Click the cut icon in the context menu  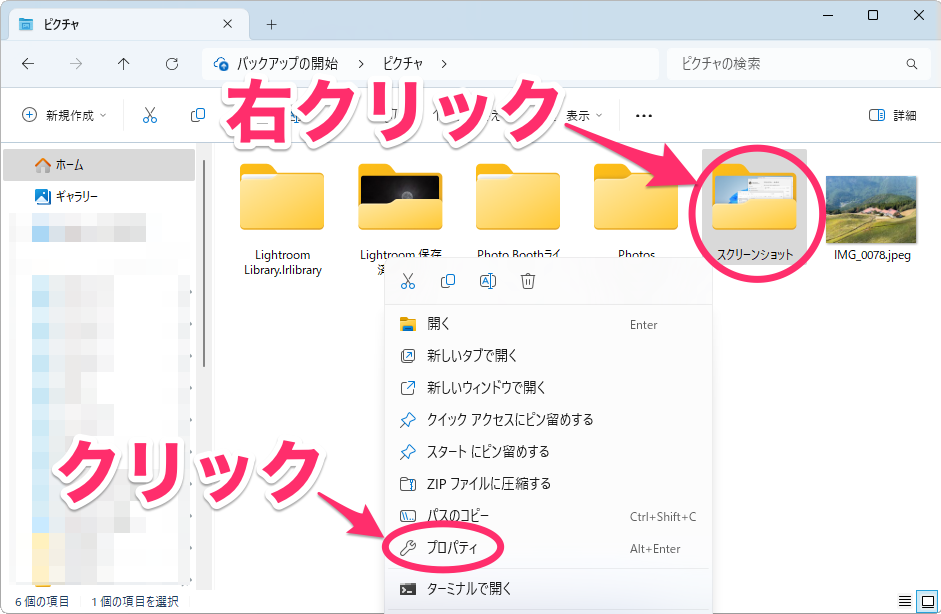407,282
